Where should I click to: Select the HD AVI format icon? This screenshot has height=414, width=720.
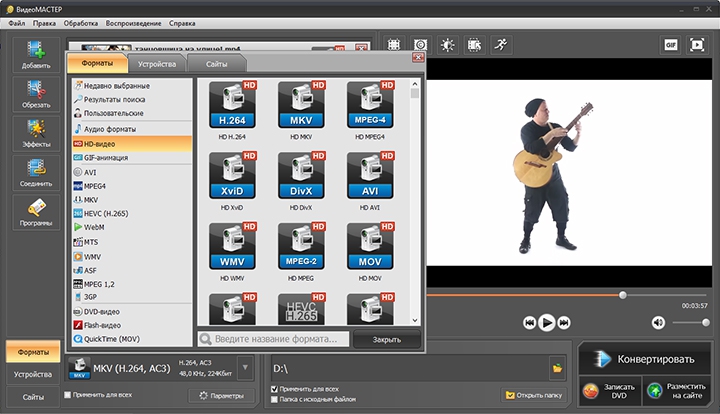tap(370, 176)
